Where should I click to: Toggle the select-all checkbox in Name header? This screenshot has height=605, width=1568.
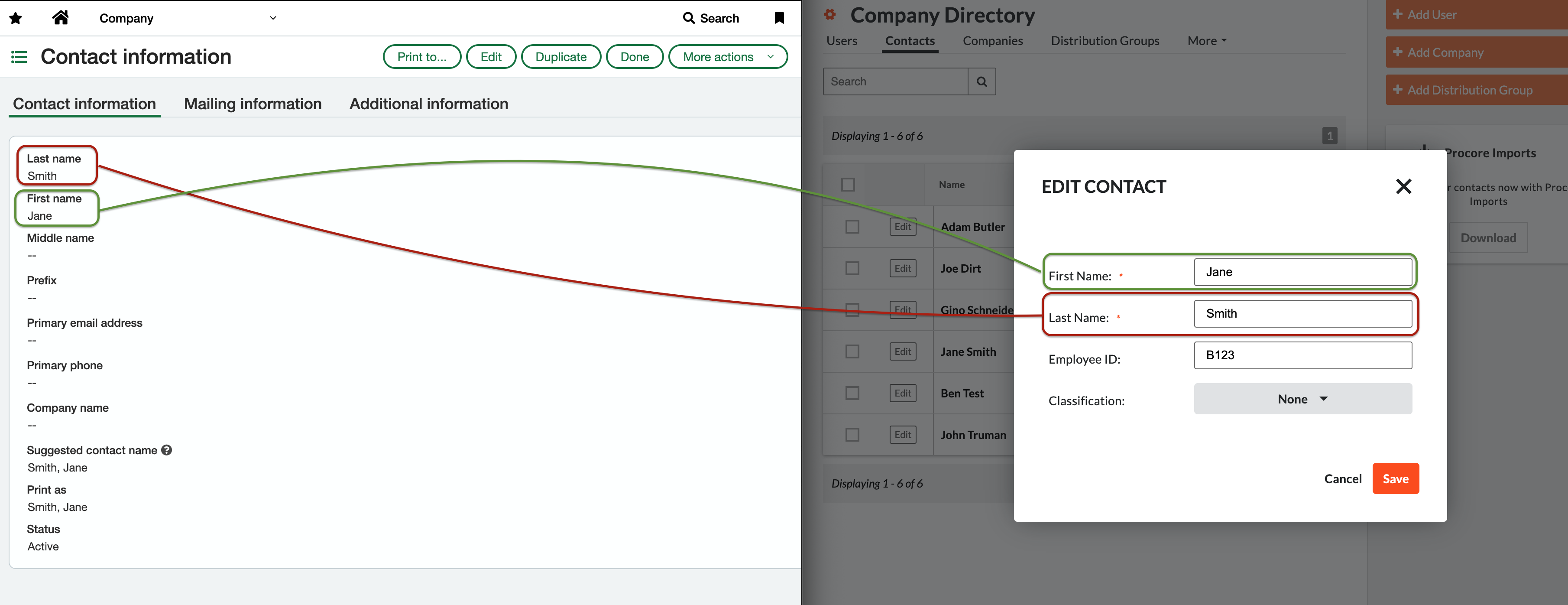[848, 185]
